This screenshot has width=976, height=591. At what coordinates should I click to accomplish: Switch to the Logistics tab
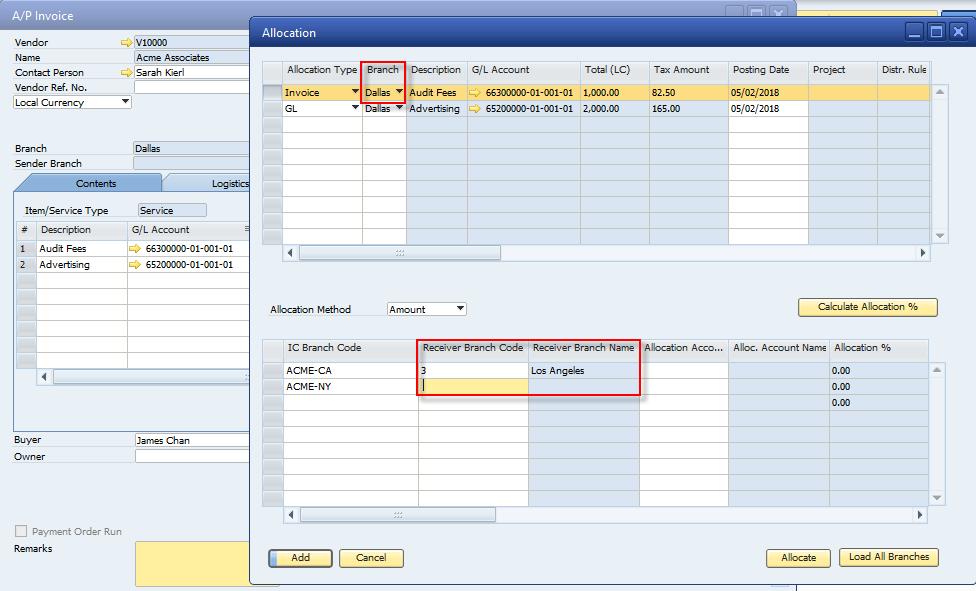coord(230,182)
